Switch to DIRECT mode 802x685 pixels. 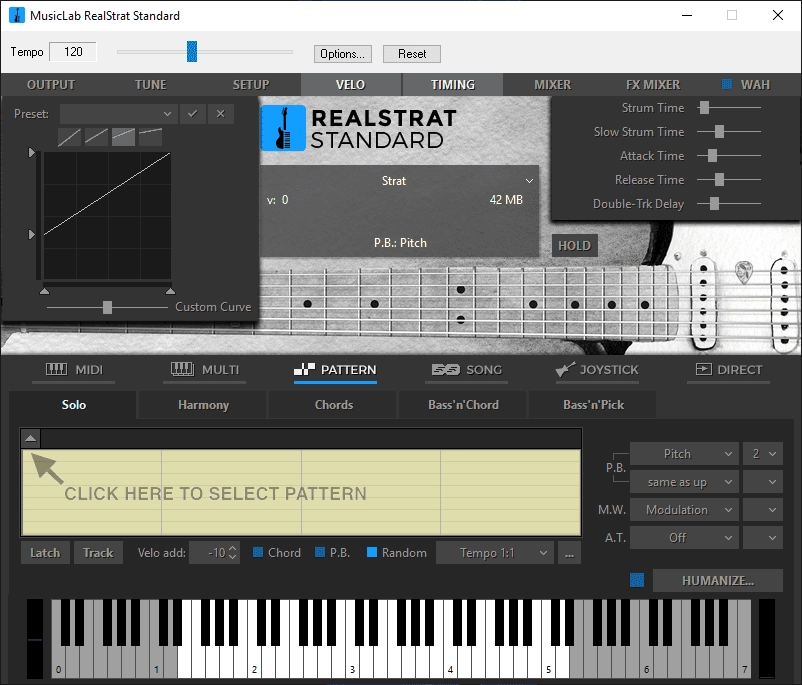coord(729,370)
